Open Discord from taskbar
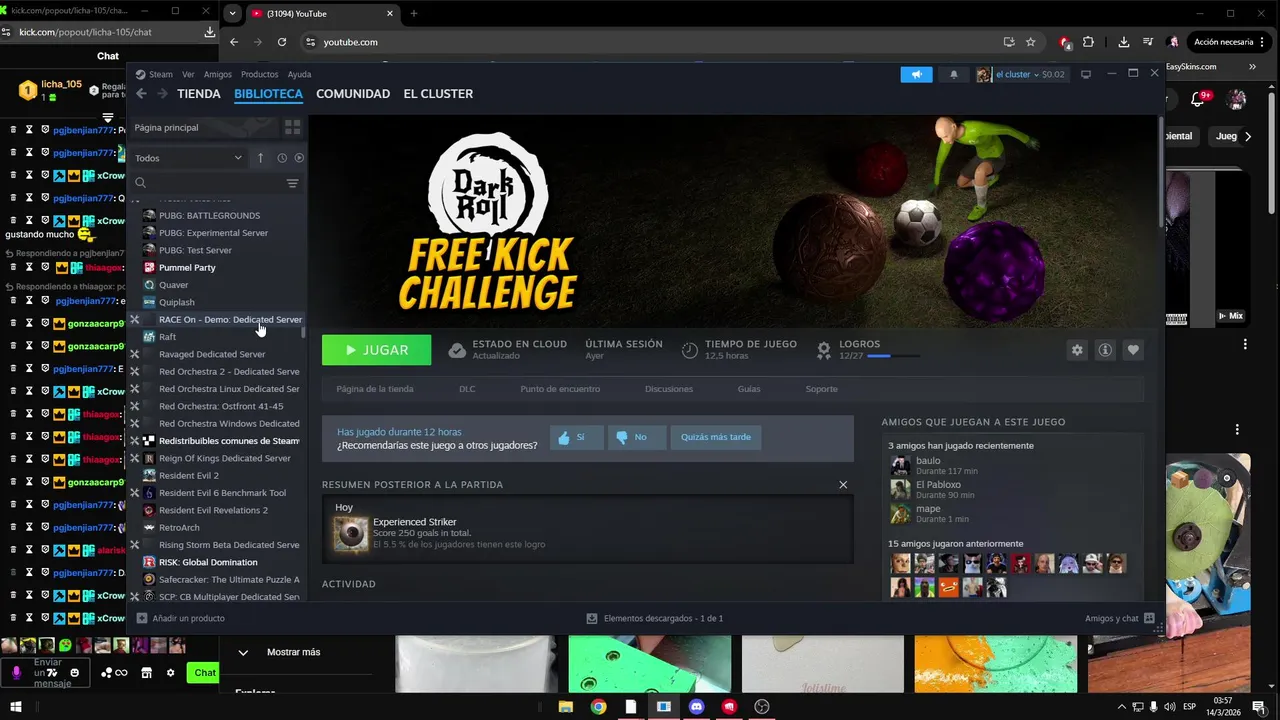1280x720 pixels. coord(697,706)
